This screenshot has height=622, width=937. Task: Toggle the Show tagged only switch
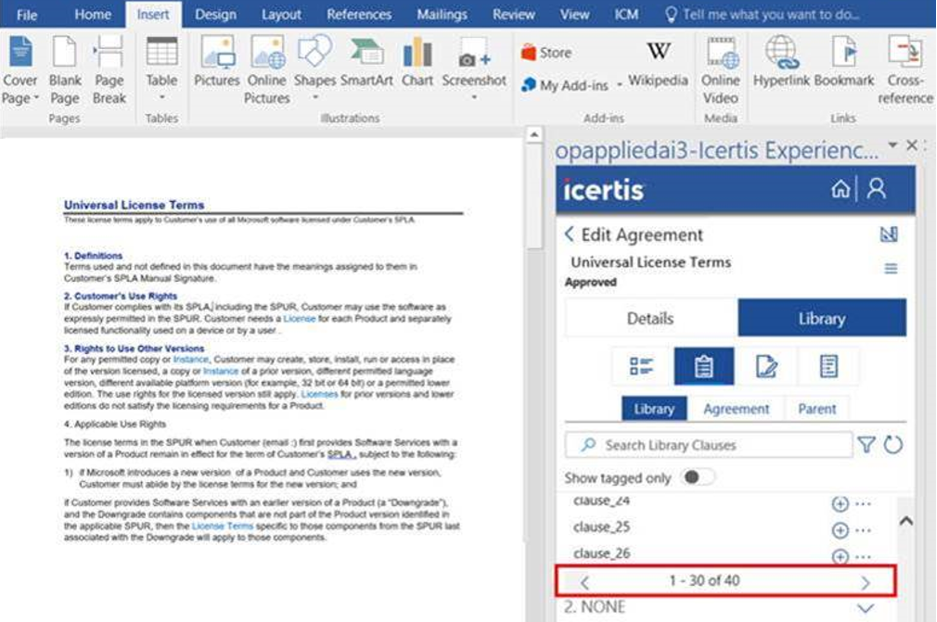pyautogui.click(x=697, y=478)
